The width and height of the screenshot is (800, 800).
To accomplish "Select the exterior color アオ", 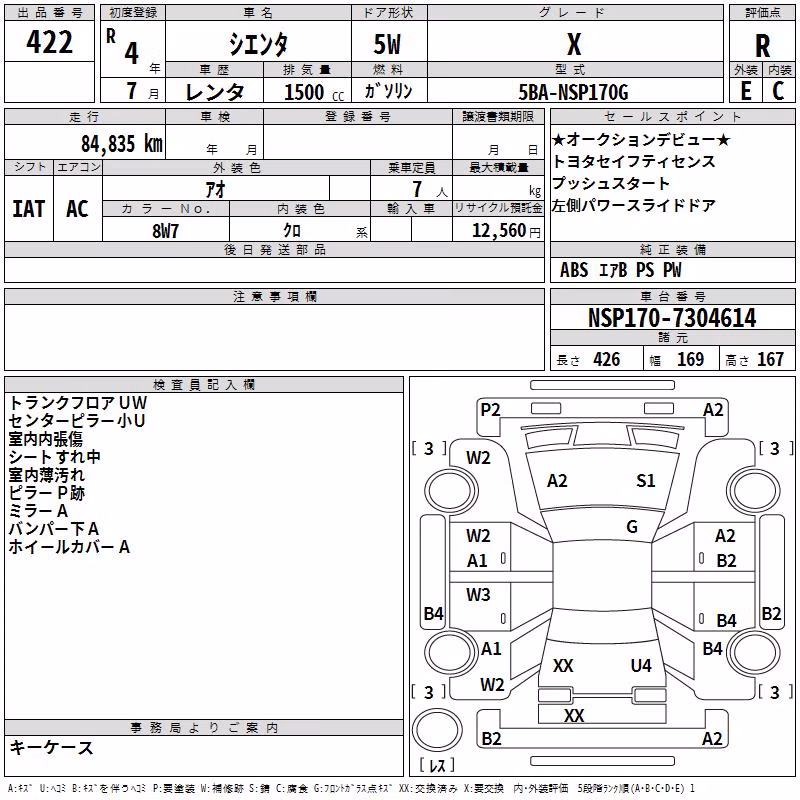I will pos(215,189).
